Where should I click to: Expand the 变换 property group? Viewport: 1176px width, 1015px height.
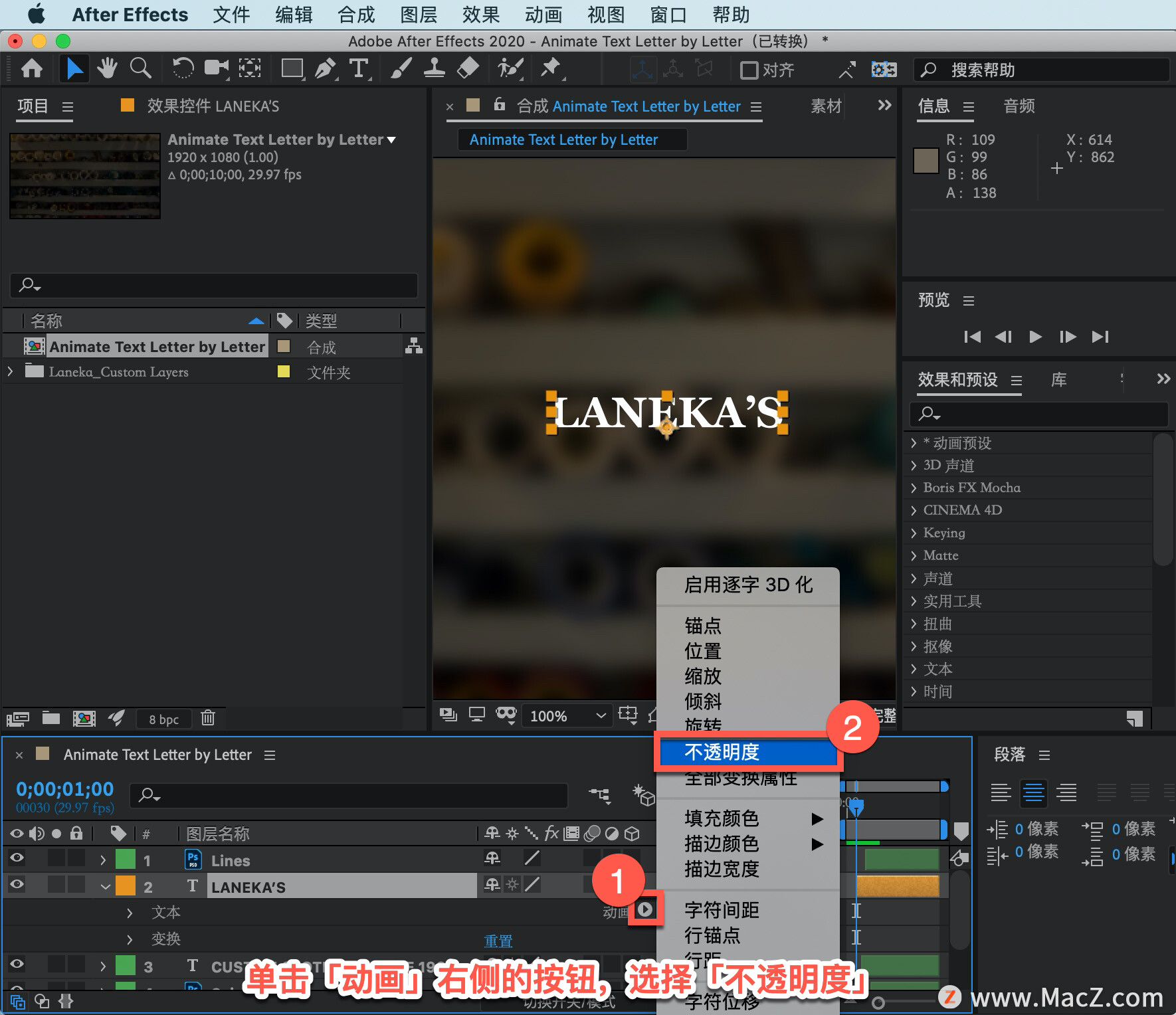(130, 939)
